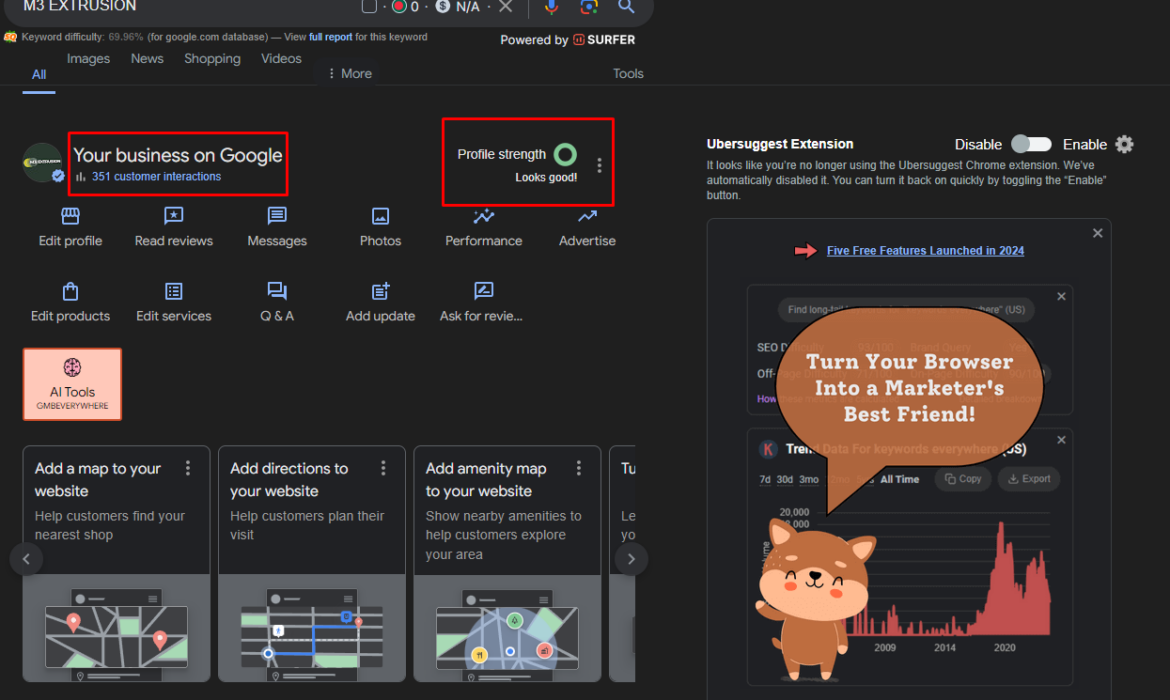Clear the search query X icon
Image resolution: width=1170 pixels, height=700 pixels.
click(506, 6)
